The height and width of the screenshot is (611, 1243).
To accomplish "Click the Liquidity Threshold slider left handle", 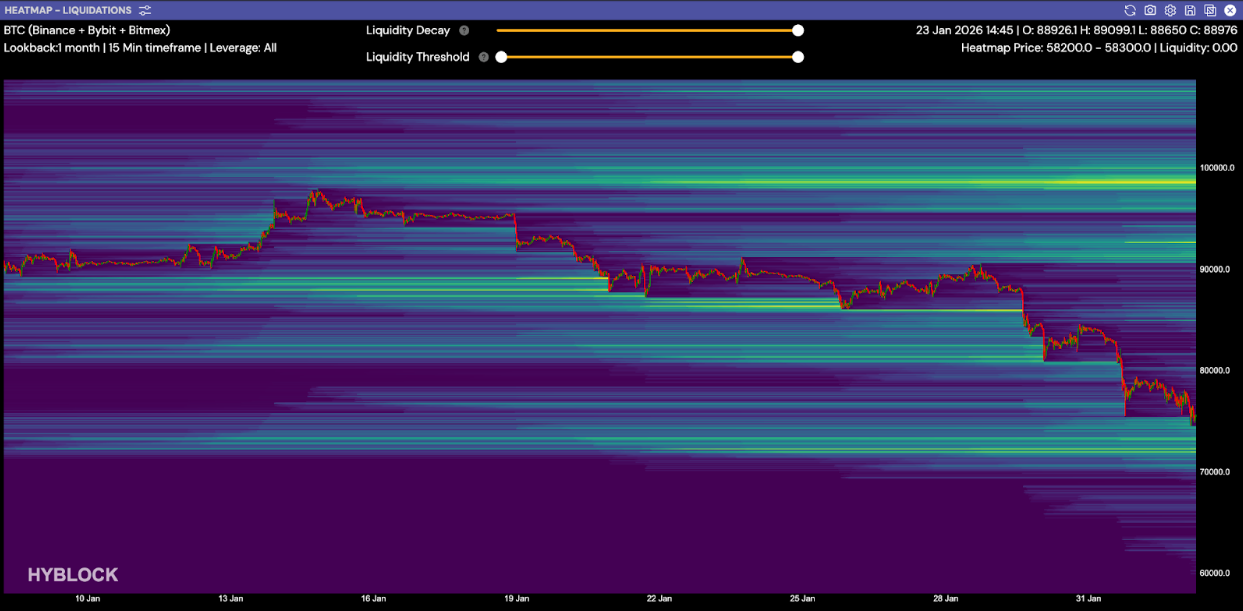I will [501, 57].
